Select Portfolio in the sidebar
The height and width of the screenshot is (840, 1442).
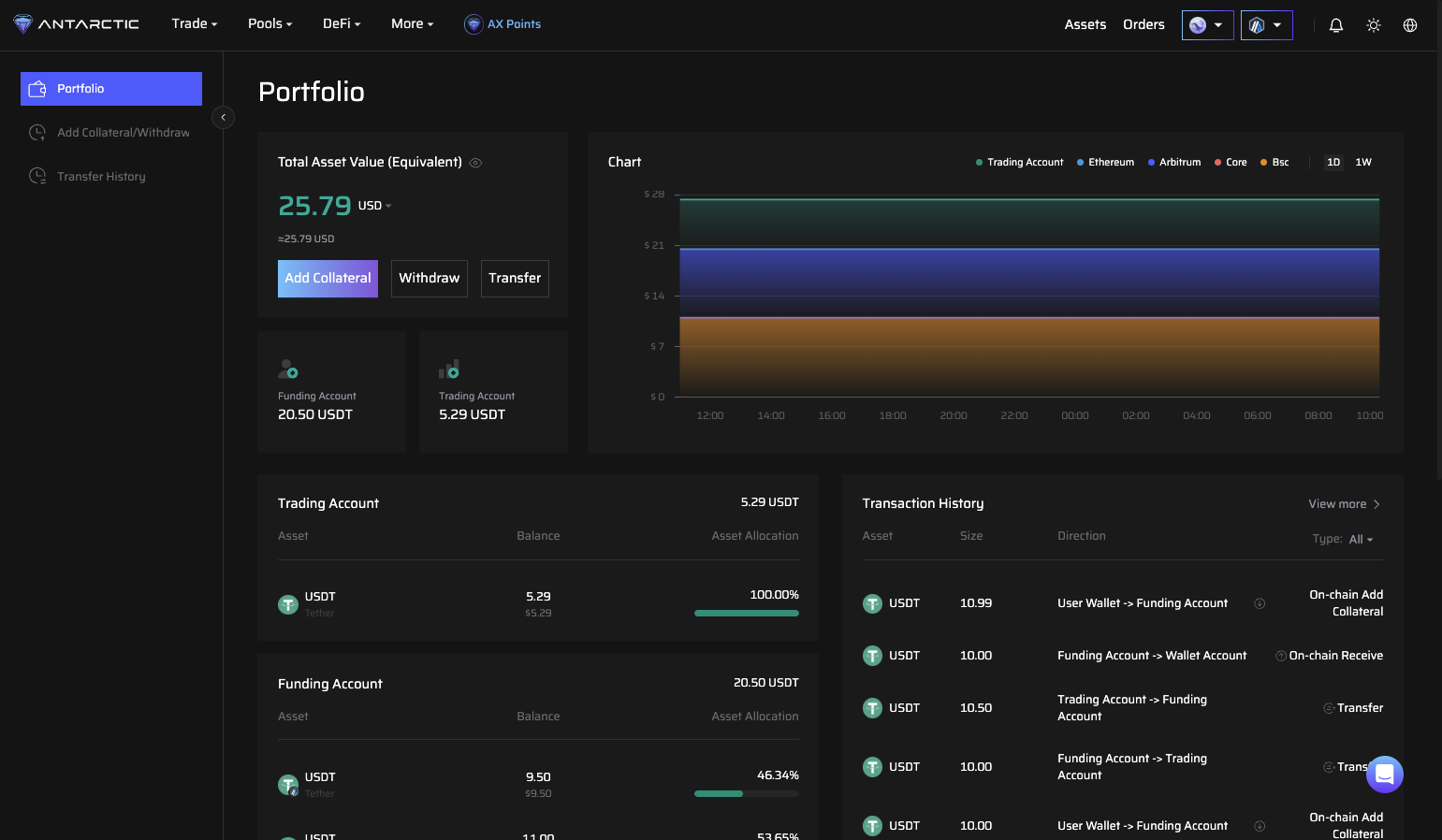click(111, 89)
